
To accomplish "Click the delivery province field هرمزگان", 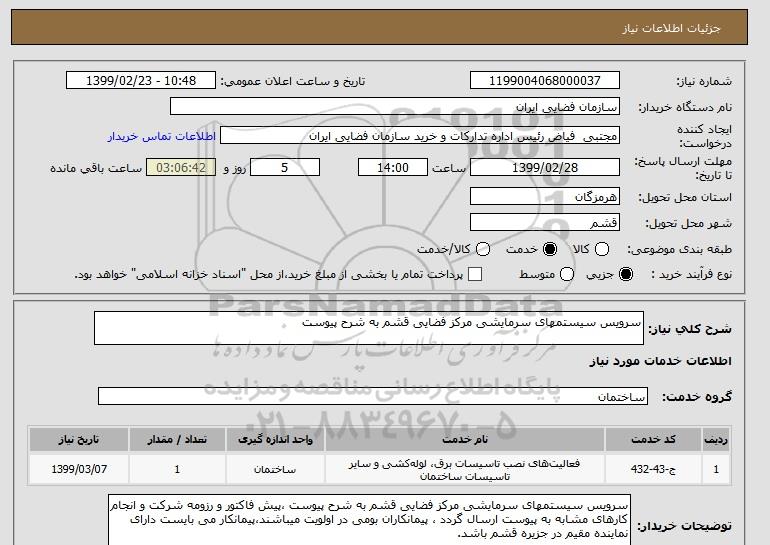I will point(545,196).
